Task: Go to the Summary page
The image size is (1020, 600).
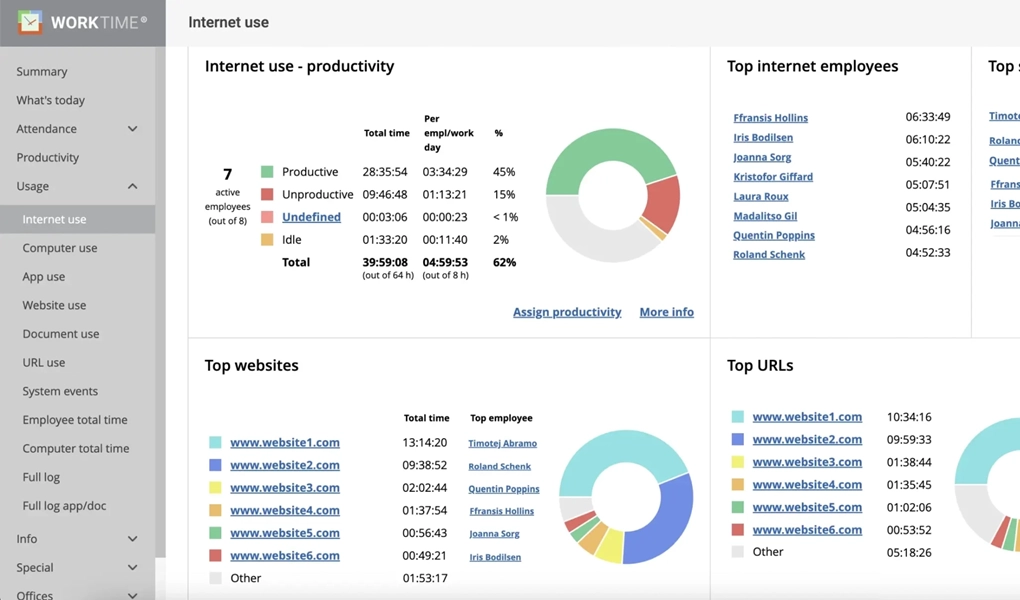Action: tap(42, 72)
